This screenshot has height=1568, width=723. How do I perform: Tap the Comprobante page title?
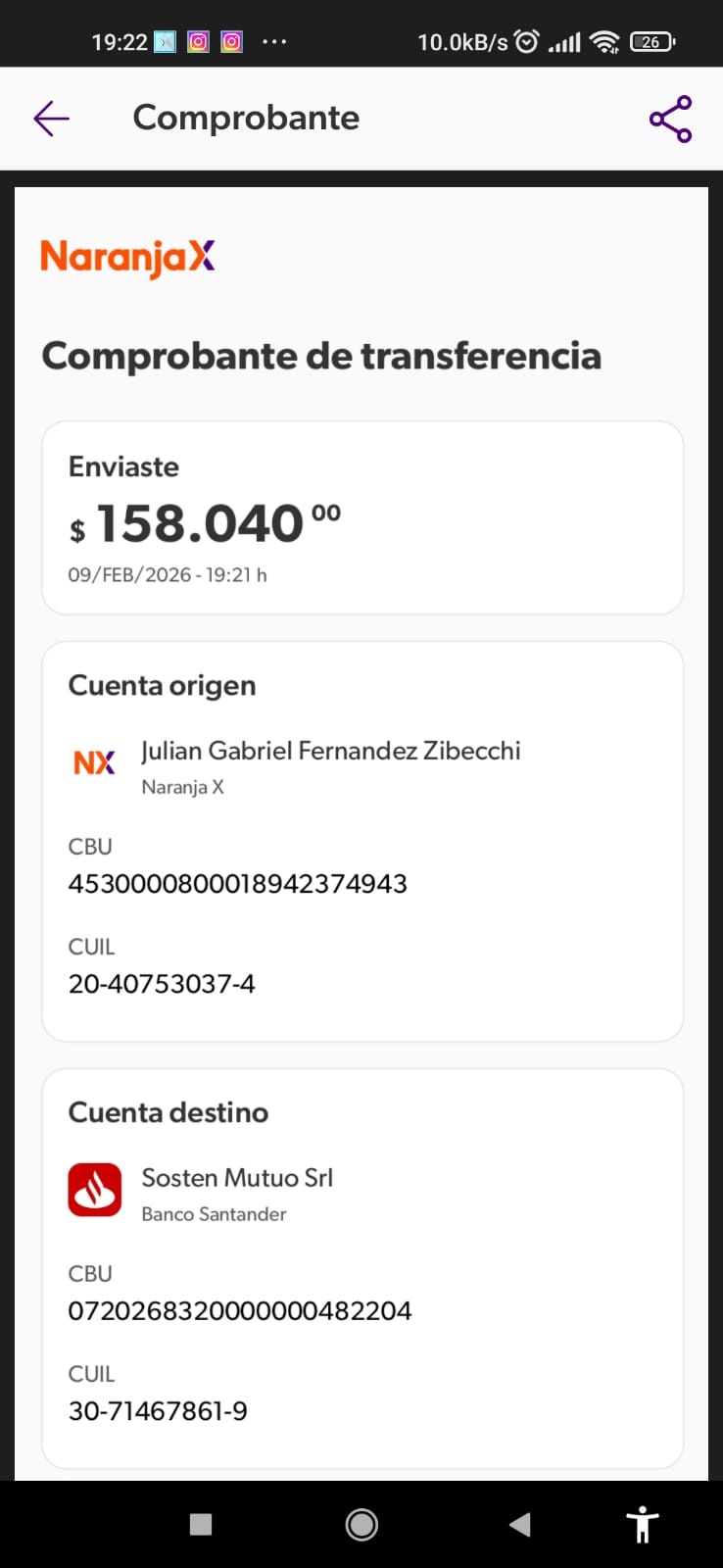(246, 118)
